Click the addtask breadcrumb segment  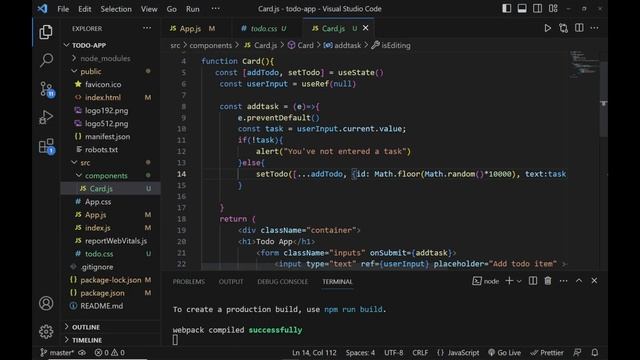(347, 45)
